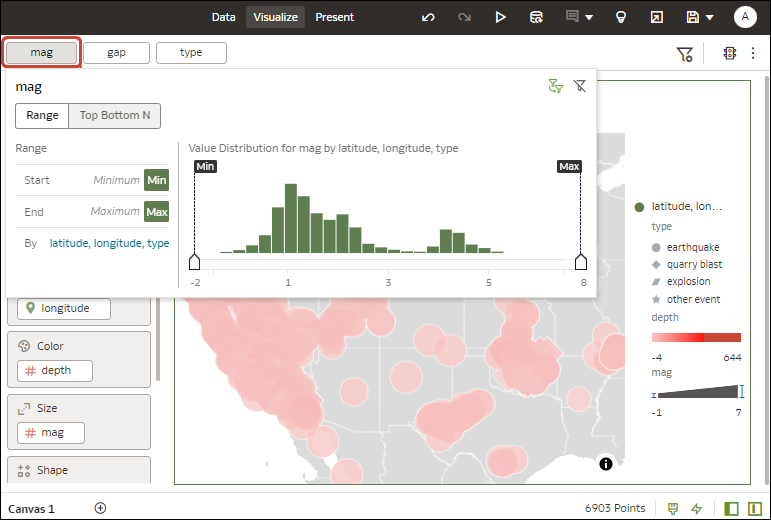Click the Save disk icon
Image resolution: width=771 pixels, height=520 pixels.
692,17
